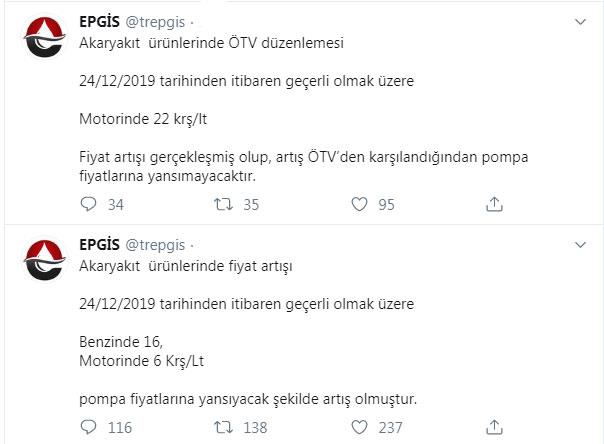Retweet the ÖTV düzenlemesi tweet

pos(223,205)
